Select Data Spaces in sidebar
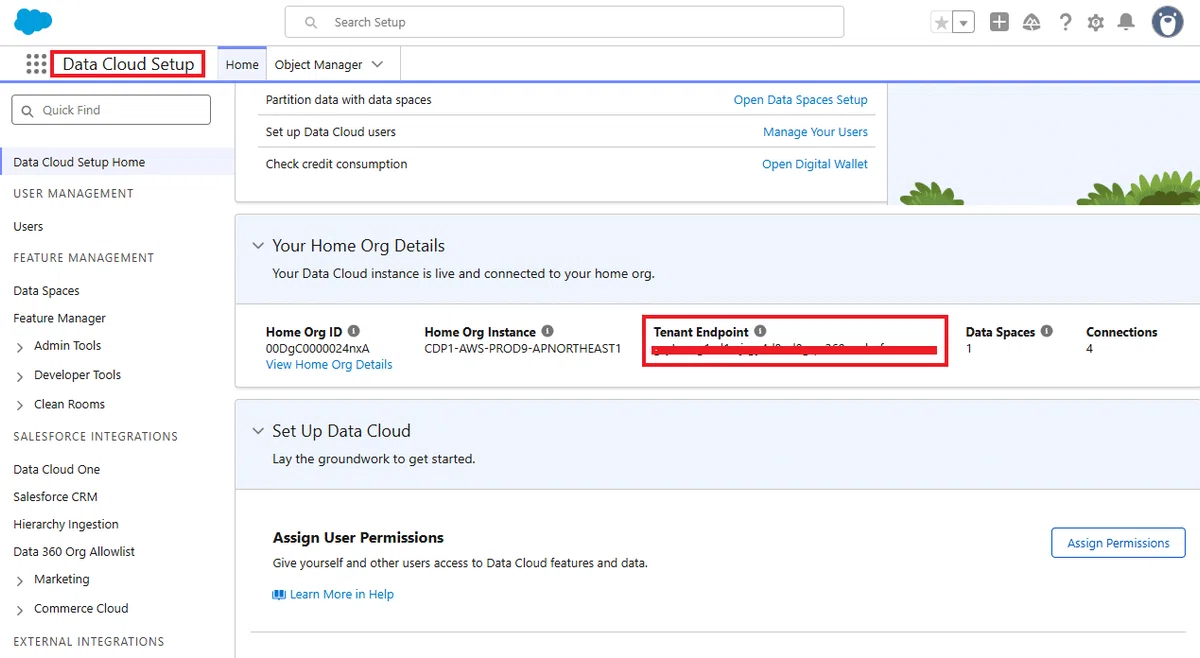This screenshot has width=1200, height=658. pos(46,291)
